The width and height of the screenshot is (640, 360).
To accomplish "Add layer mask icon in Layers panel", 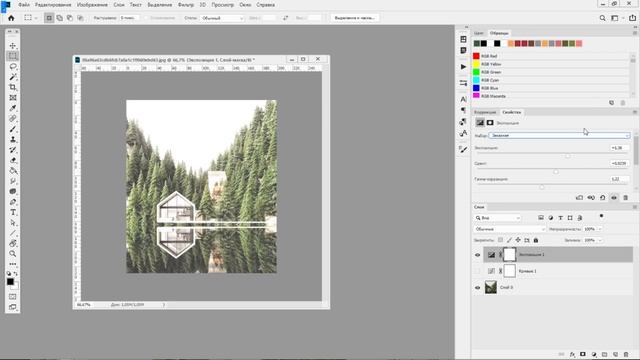I will 583,355.
